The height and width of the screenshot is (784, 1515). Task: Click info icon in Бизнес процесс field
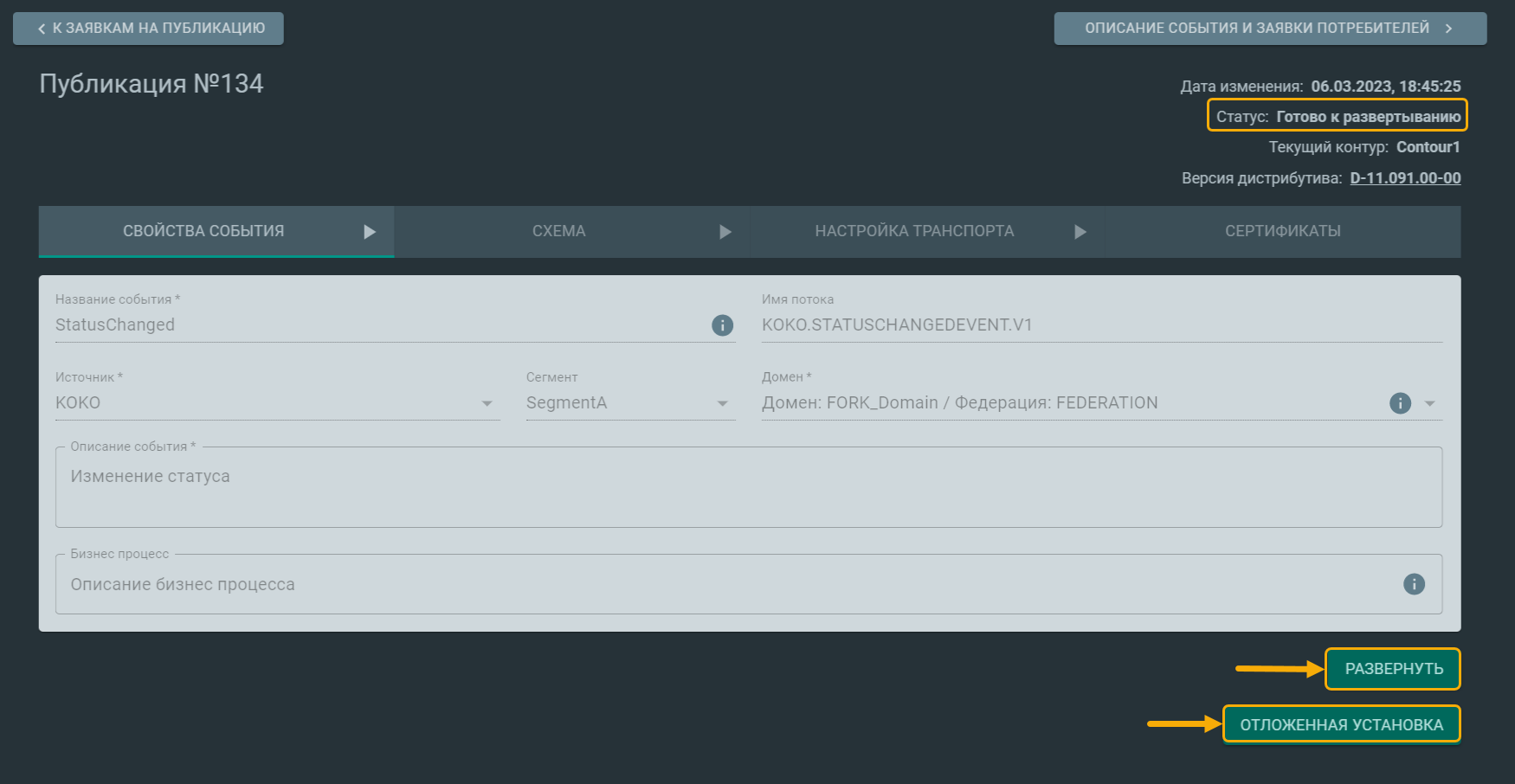(x=1413, y=584)
